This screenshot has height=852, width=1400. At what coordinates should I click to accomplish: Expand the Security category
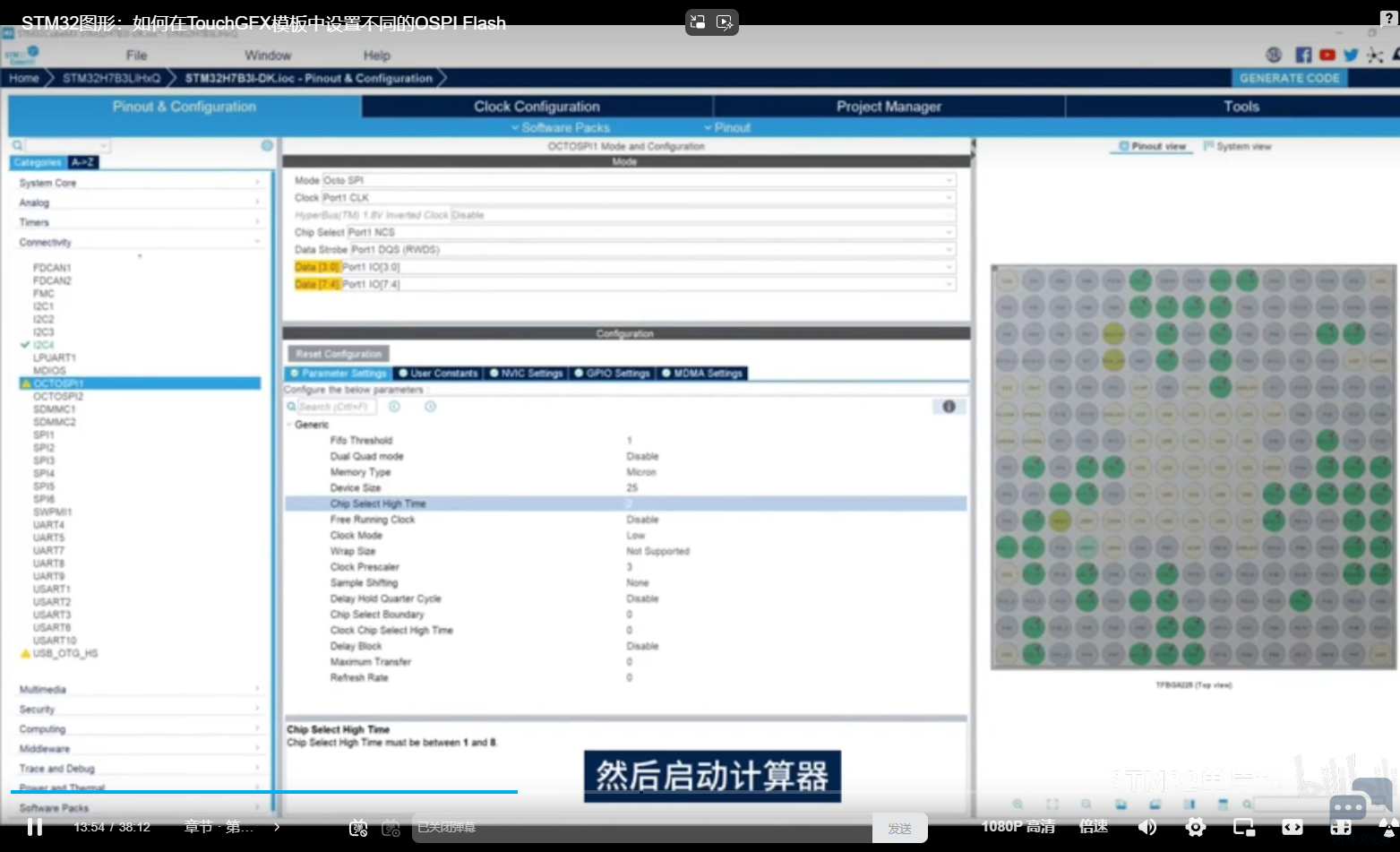pyautogui.click(x=139, y=709)
